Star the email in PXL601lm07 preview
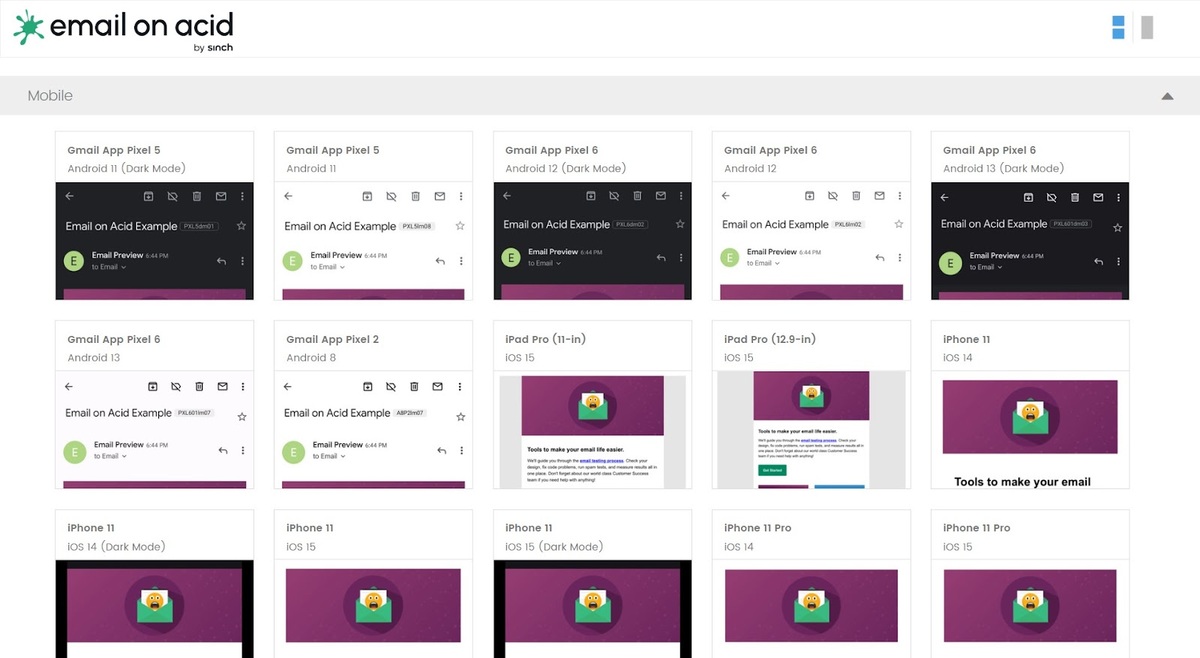Viewport: 1200px width, 658px height. click(242, 416)
